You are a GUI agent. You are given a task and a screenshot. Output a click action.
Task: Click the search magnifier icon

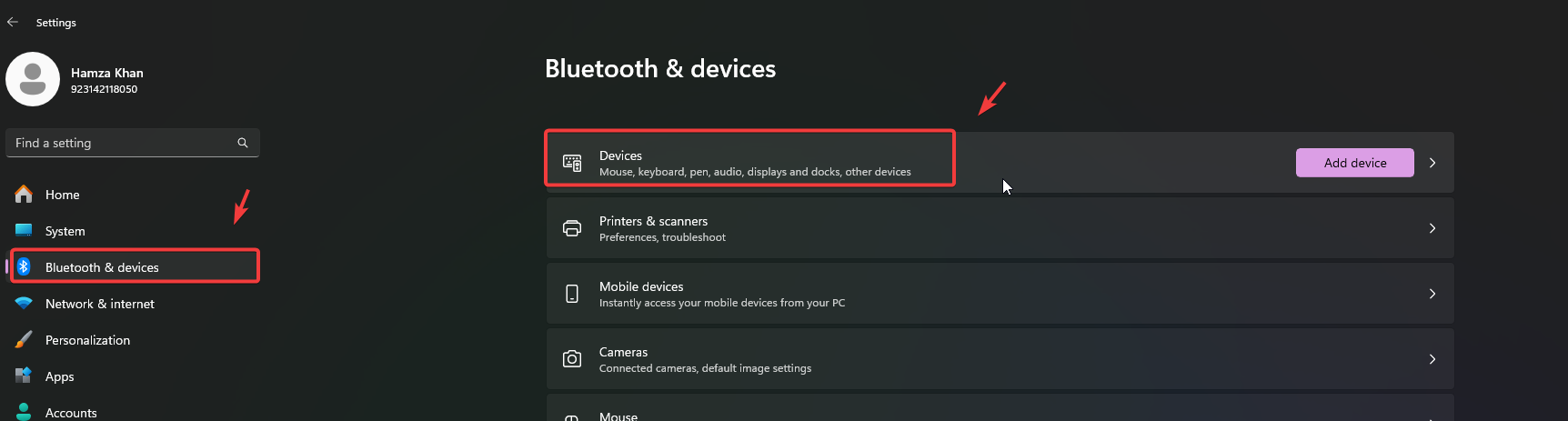tap(243, 143)
